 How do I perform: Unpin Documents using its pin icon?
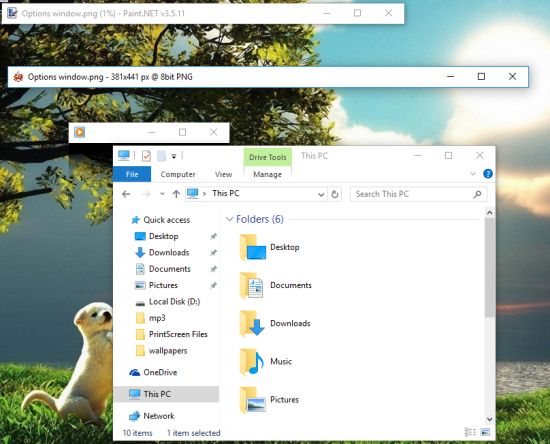213,269
